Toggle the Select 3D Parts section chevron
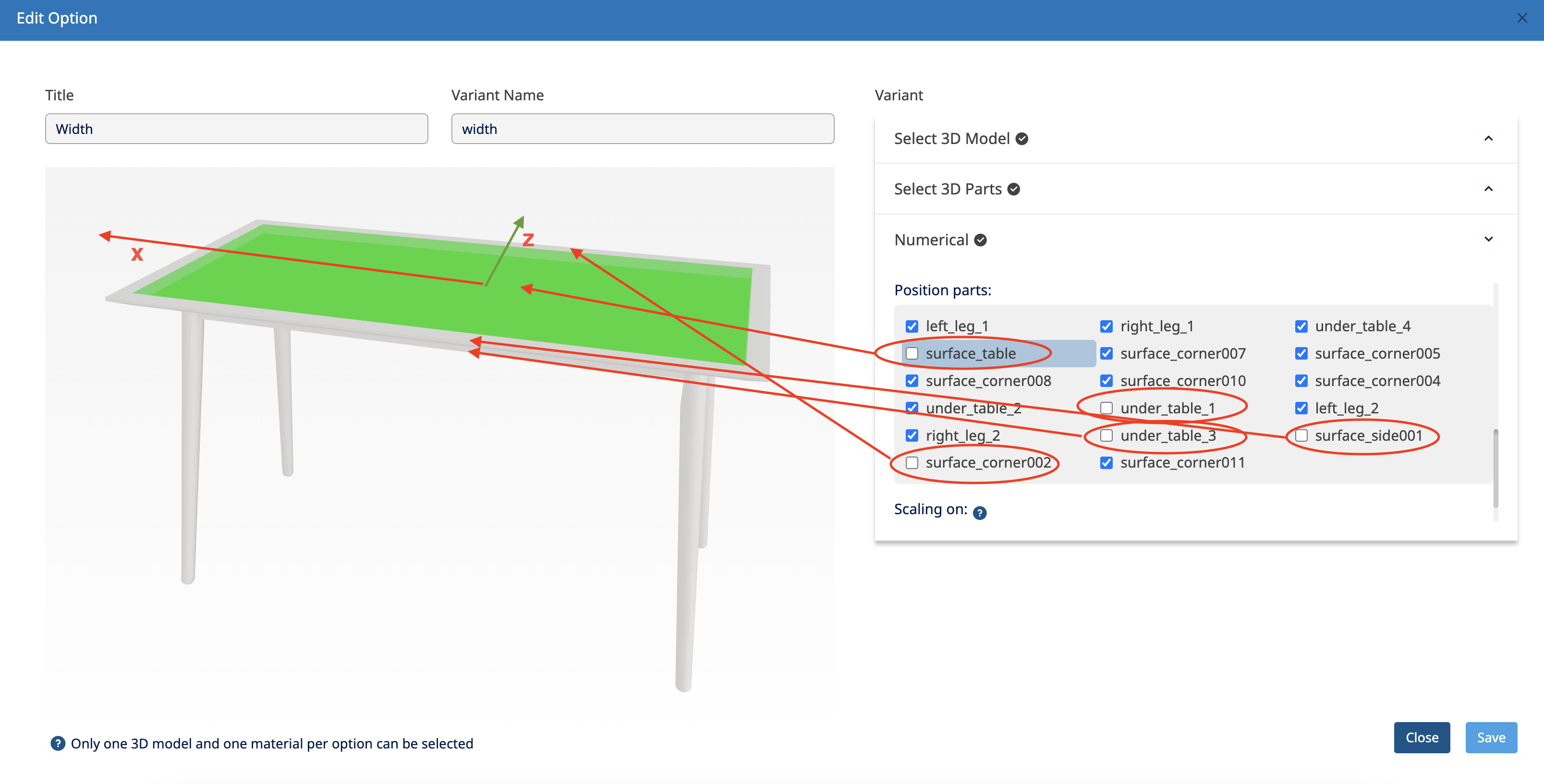 tap(1488, 190)
